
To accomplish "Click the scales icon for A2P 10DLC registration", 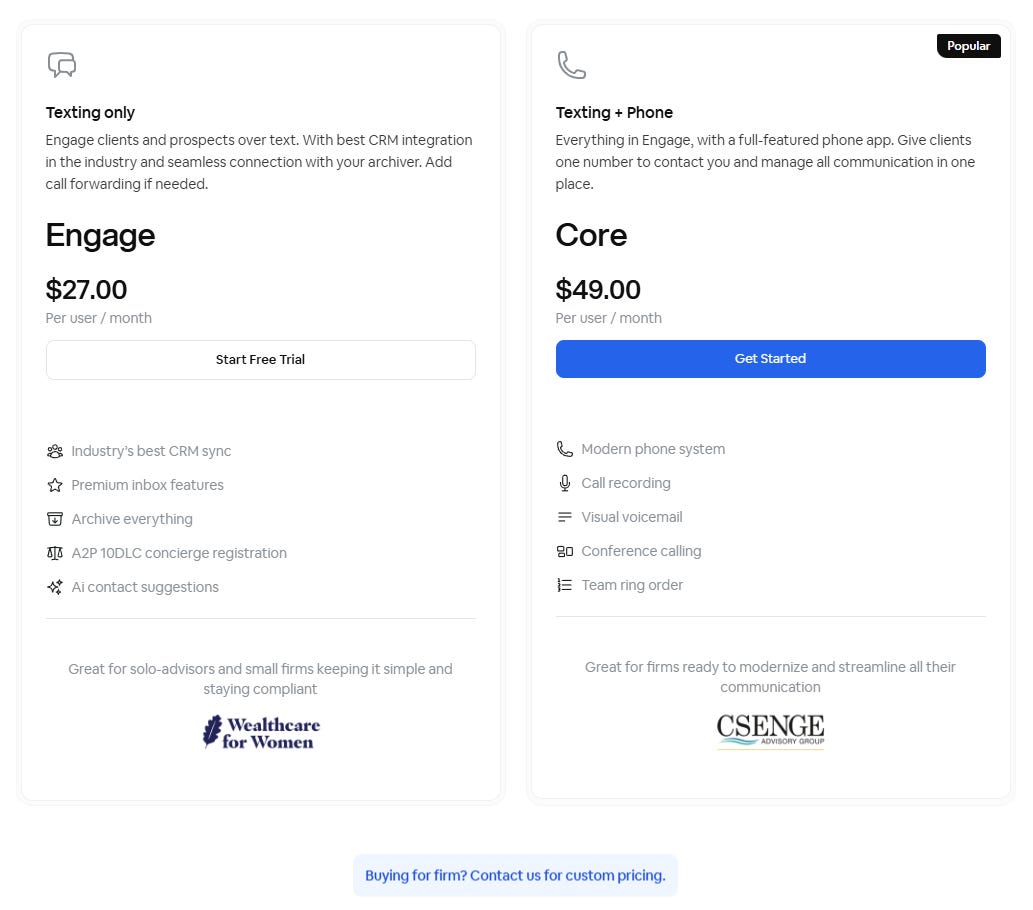I will [55, 553].
